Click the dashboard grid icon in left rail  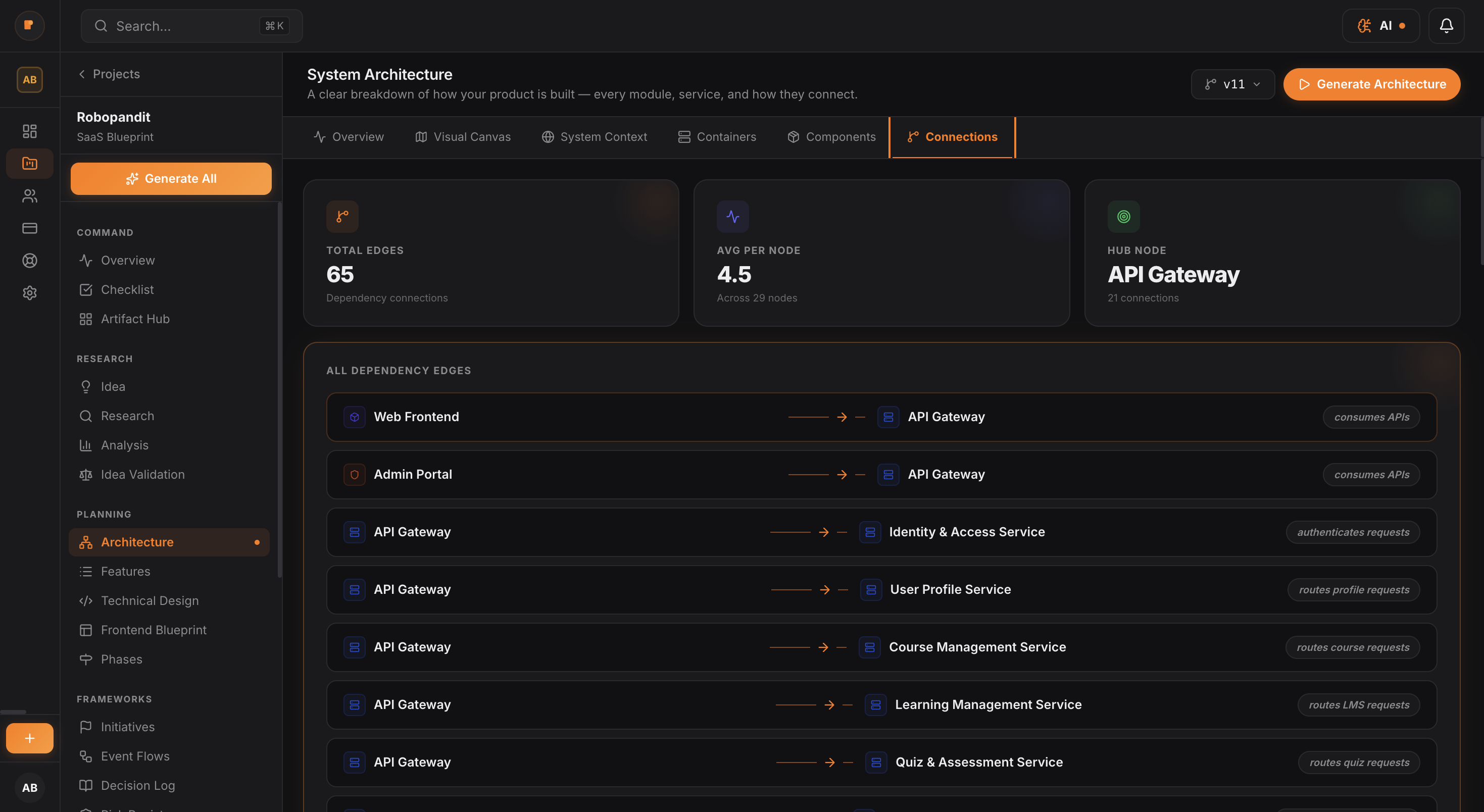click(x=29, y=131)
